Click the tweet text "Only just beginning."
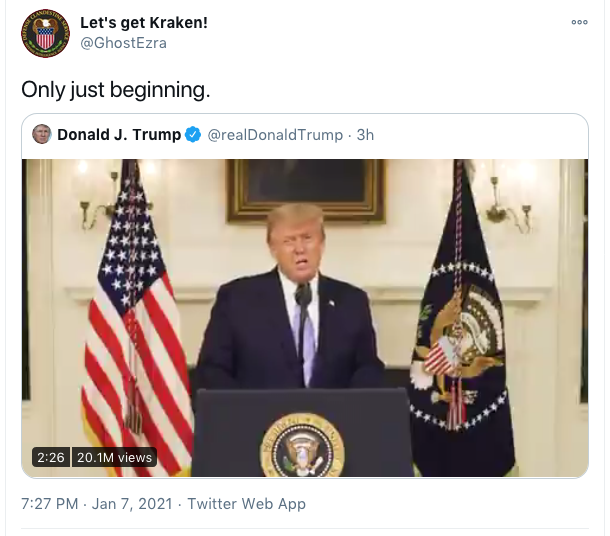The image size is (610, 536). click(116, 89)
